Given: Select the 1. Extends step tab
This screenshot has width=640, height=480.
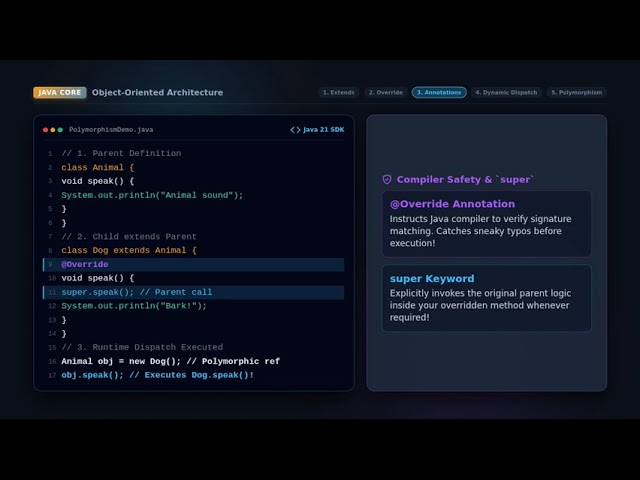Looking at the screenshot, I should [339, 93].
